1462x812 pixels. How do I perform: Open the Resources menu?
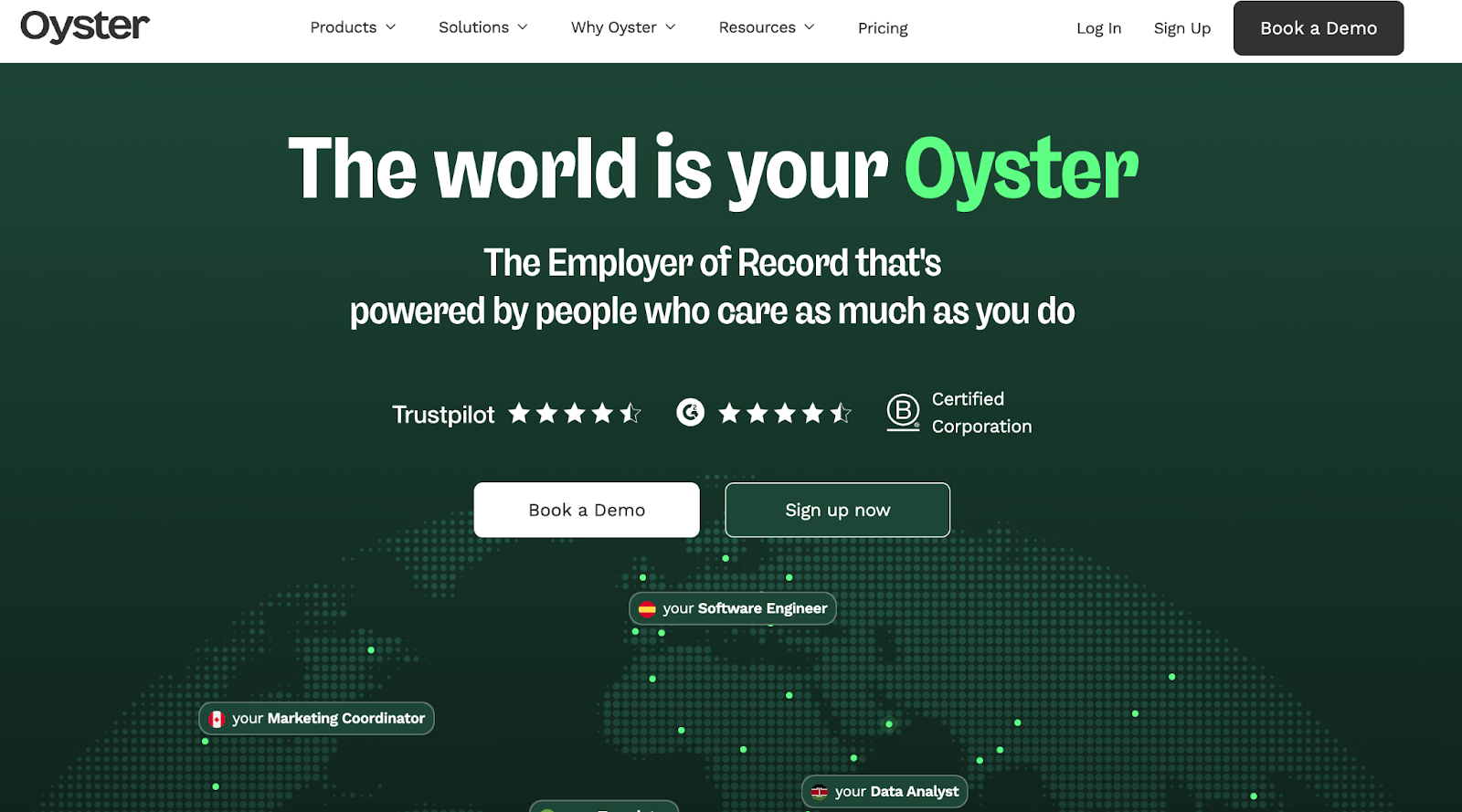(x=767, y=27)
